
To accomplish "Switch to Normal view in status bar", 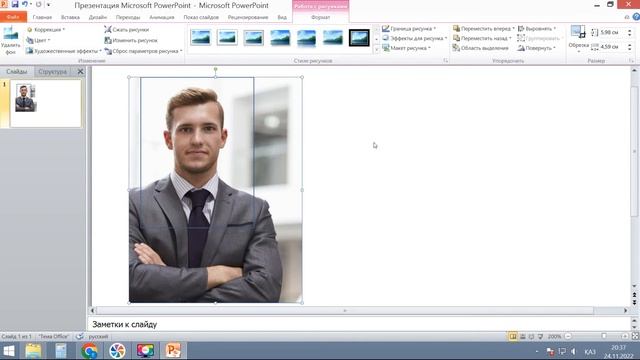I will click(x=513, y=336).
